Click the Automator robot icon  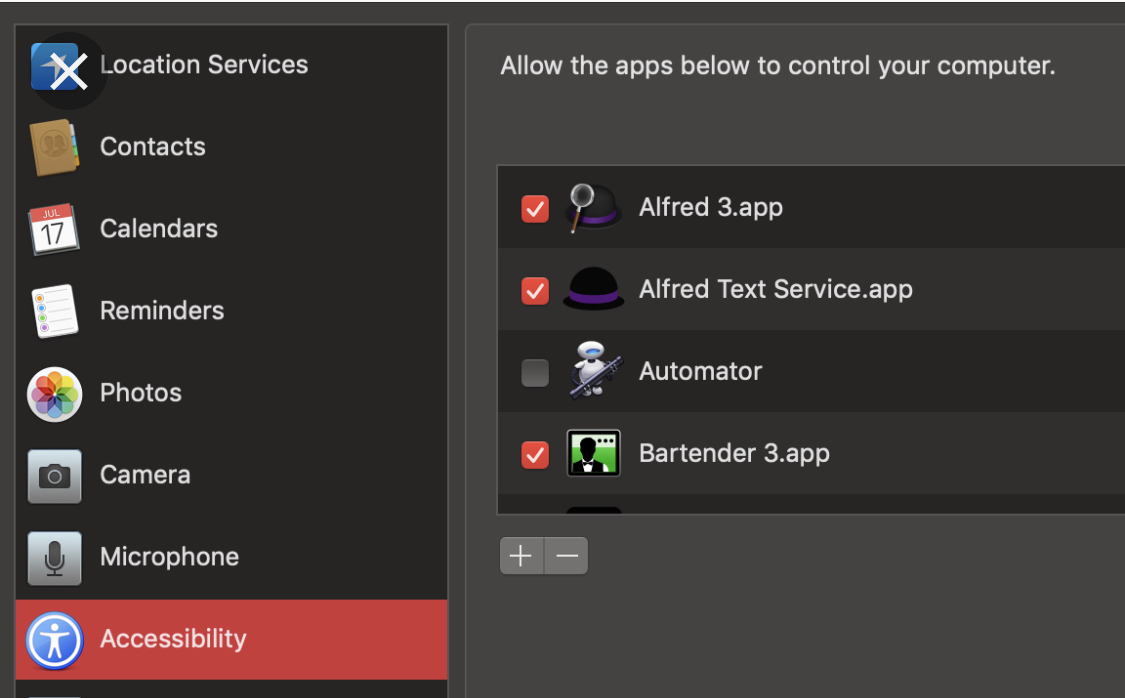pos(594,369)
